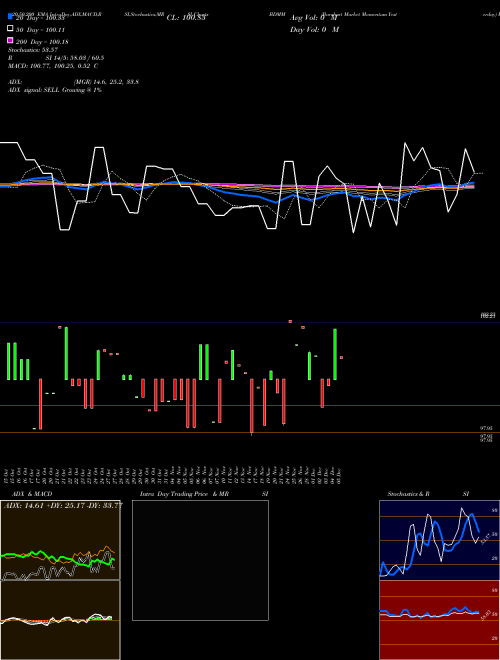Select the '200 Day = 100.18' legend text

(x=42, y=42)
